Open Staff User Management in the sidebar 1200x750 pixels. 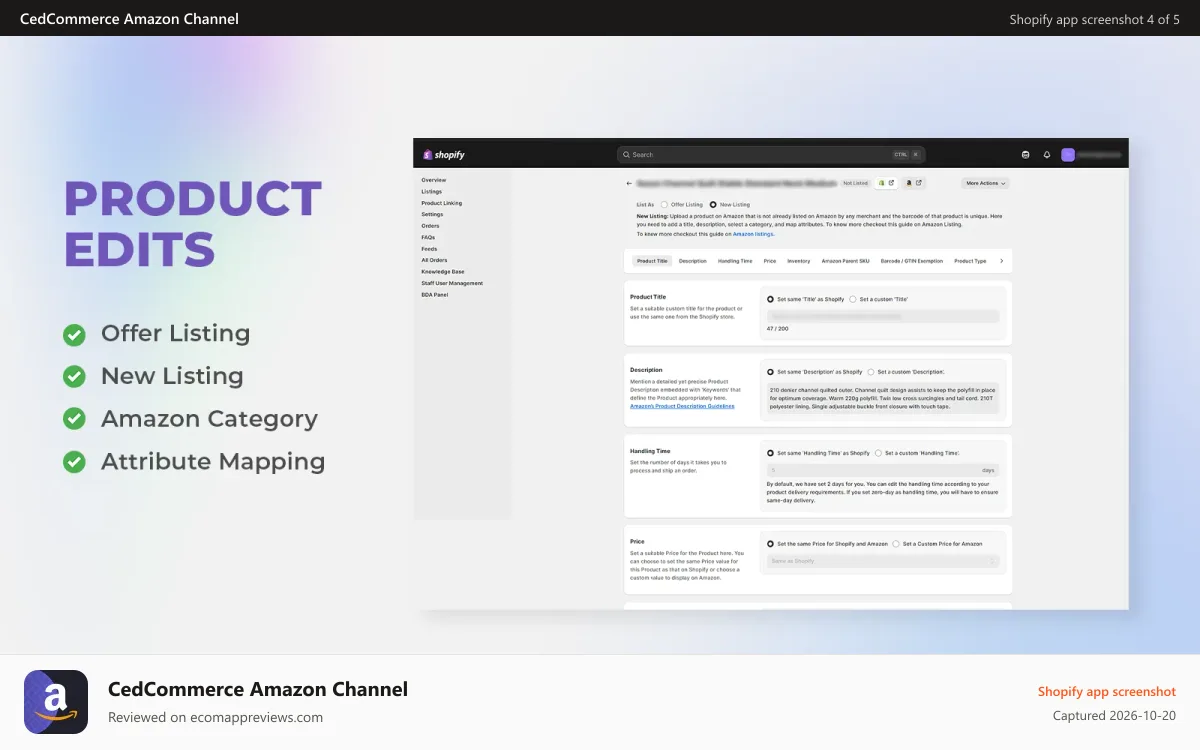point(452,283)
